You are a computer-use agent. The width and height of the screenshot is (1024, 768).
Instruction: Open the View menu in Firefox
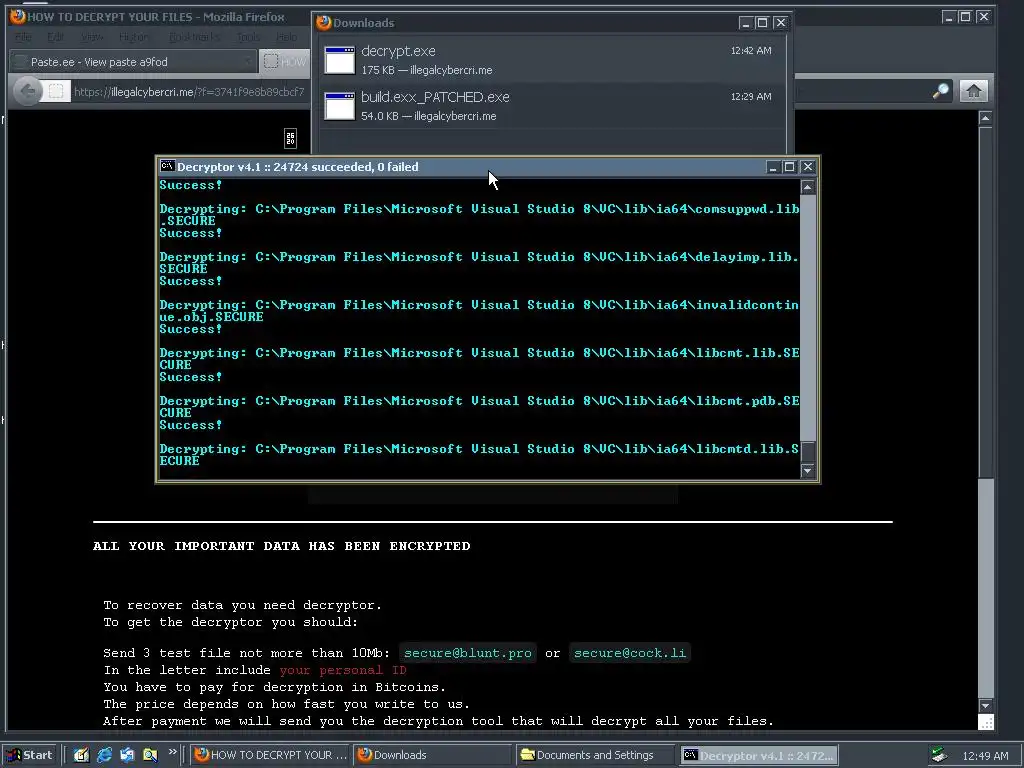coord(91,37)
